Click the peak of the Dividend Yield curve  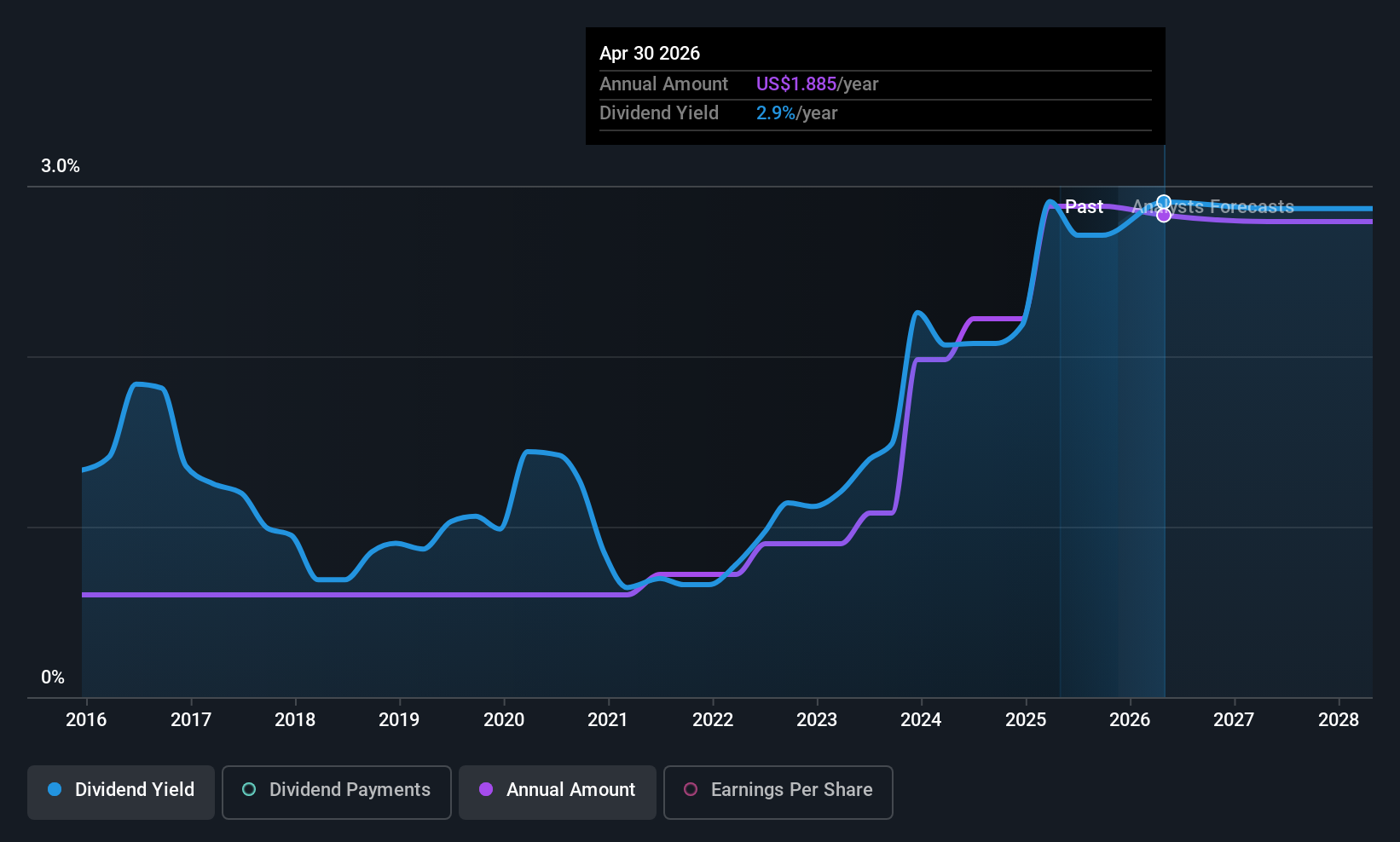pyautogui.click(x=1050, y=199)
